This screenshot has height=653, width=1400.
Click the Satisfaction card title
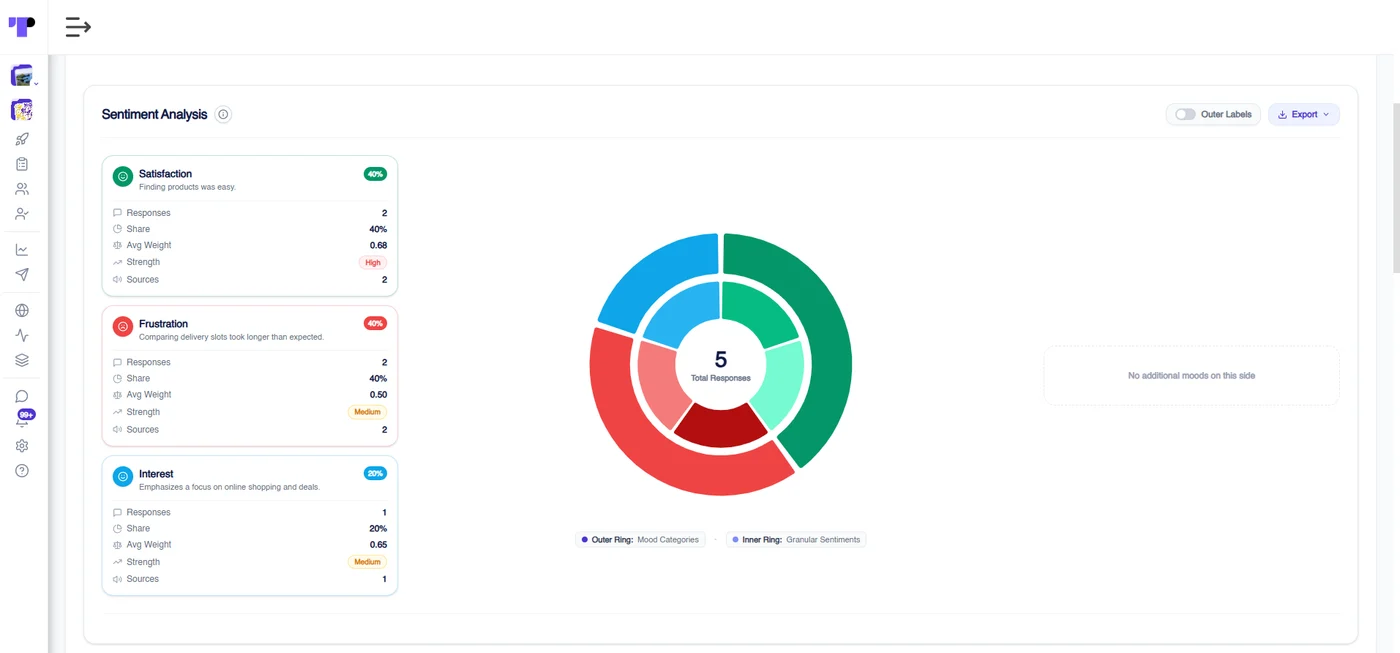click(165, 174)
